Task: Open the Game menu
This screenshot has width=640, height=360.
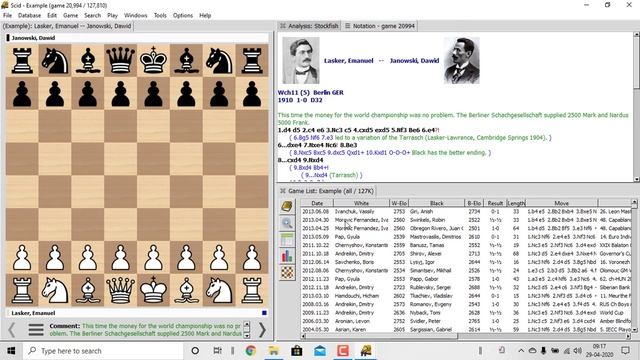Action: 71,16
